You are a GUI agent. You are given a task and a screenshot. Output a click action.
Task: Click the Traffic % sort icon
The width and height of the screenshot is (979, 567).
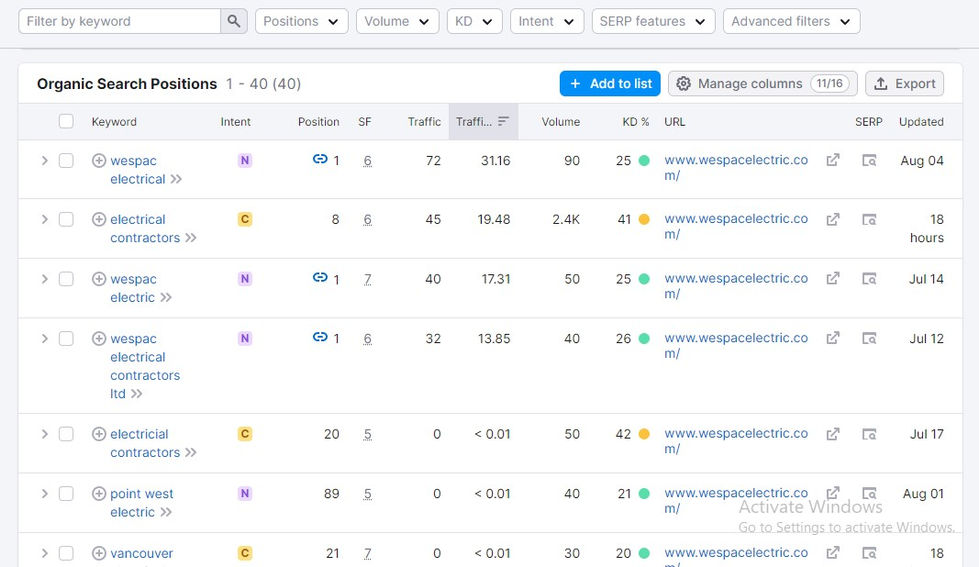pos(503,122)
